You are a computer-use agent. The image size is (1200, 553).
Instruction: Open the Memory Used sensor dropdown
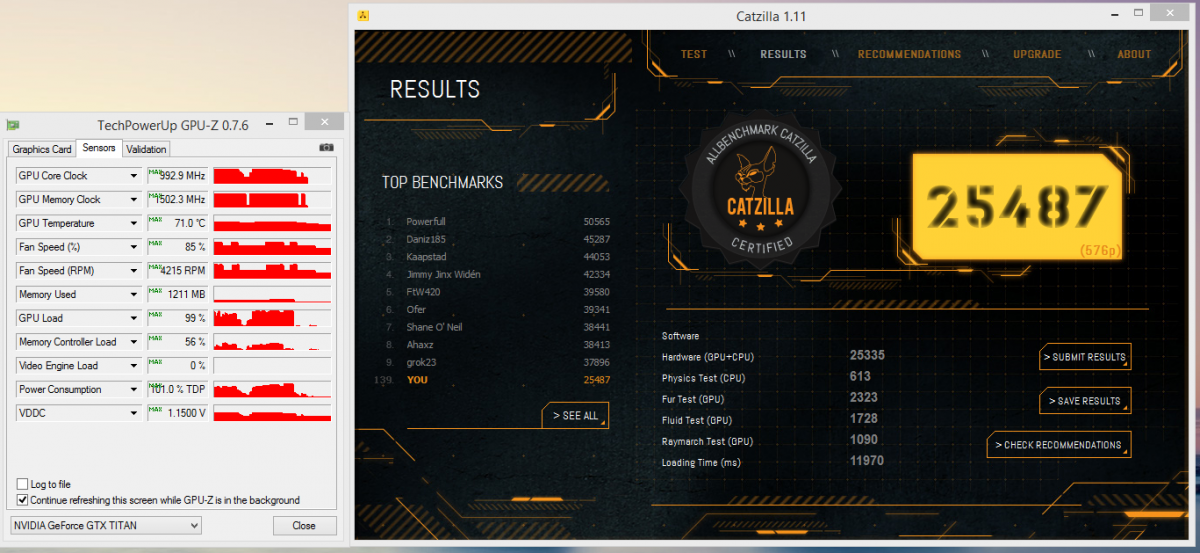pyautogui.click(x=134, y=294)
